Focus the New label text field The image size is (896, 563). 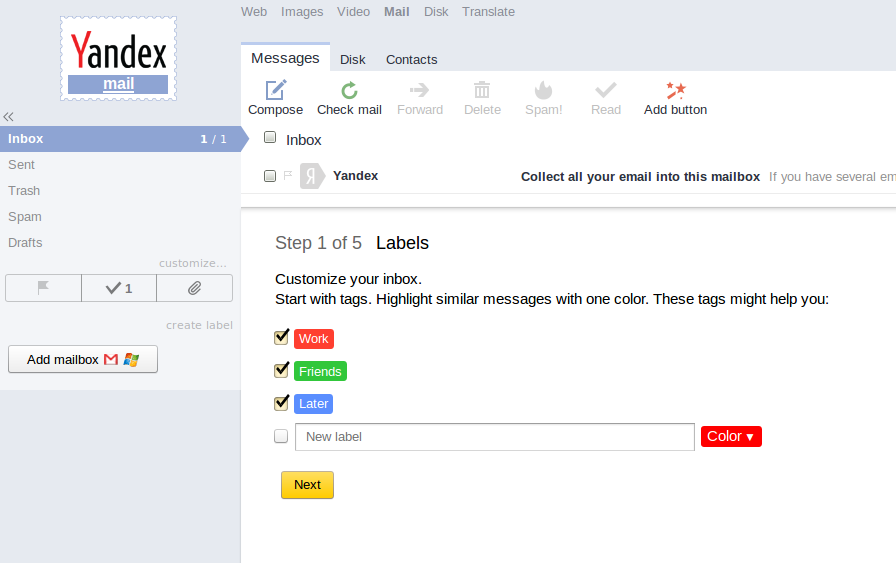[495, 437]
